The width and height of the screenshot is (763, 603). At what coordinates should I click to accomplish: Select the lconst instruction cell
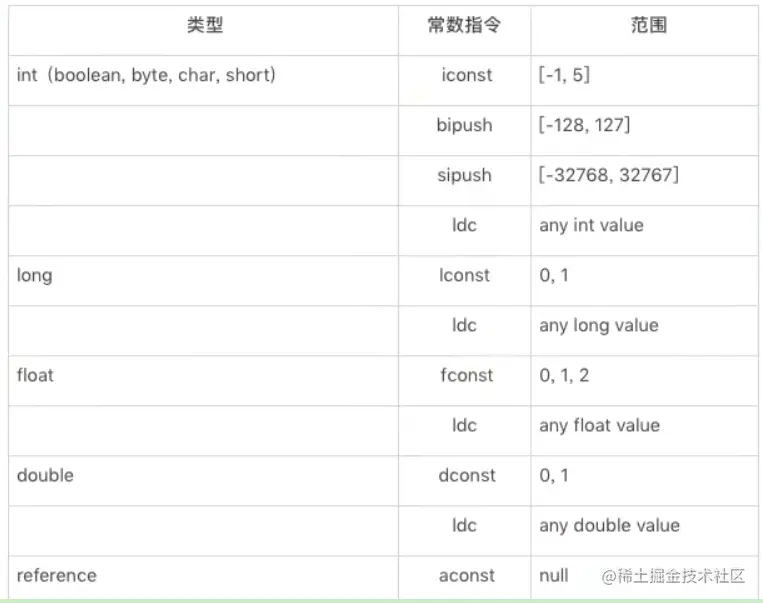coord(464,275)
